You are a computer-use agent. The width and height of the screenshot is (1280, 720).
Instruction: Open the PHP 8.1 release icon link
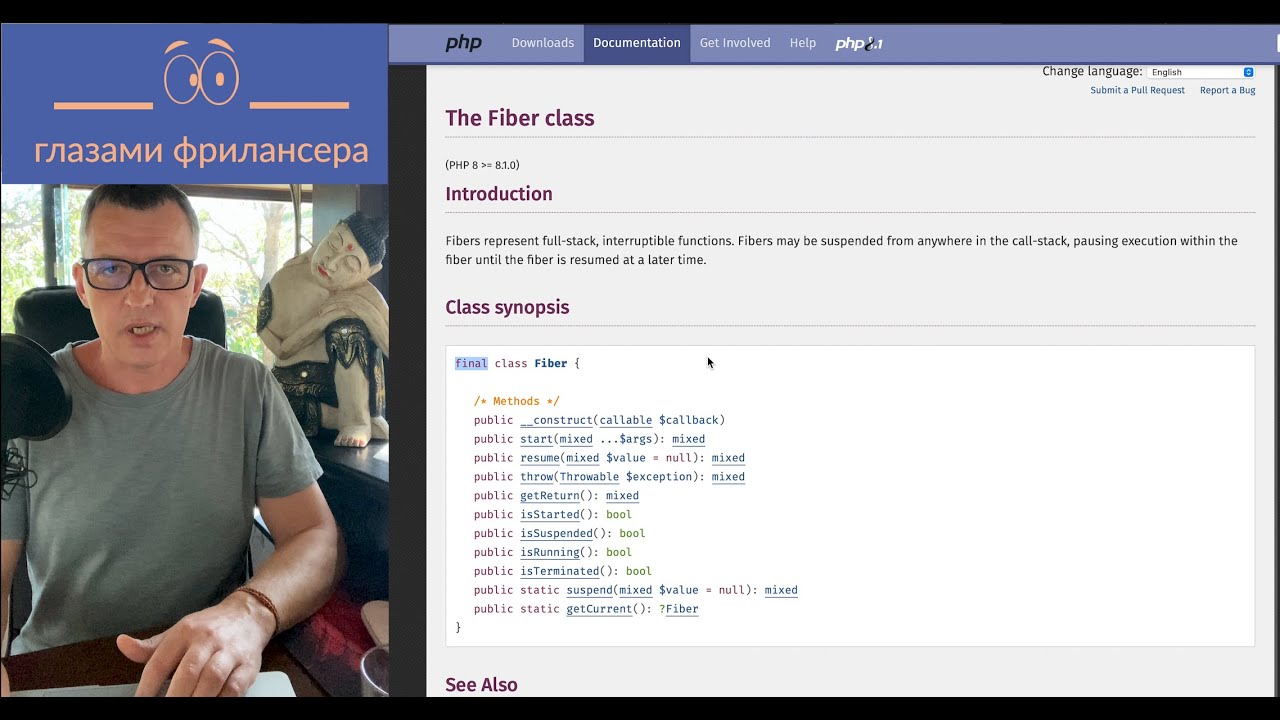[x=859, y=43]
